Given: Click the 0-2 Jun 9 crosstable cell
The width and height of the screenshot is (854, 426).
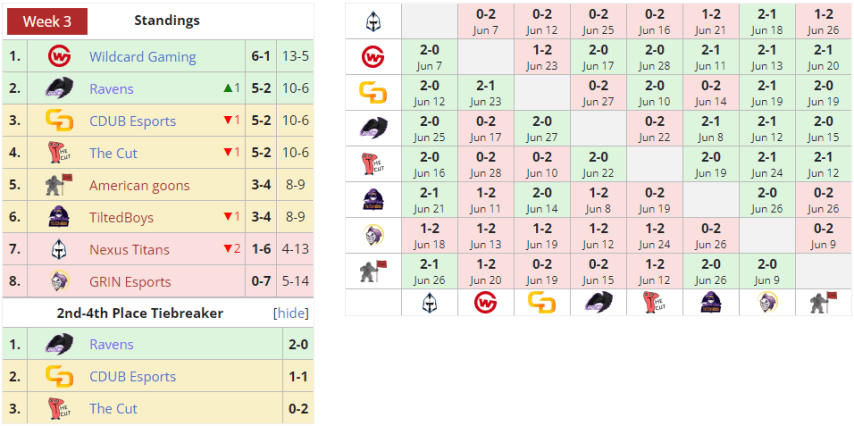Looking at the screenshot, I should pos(824,236).
